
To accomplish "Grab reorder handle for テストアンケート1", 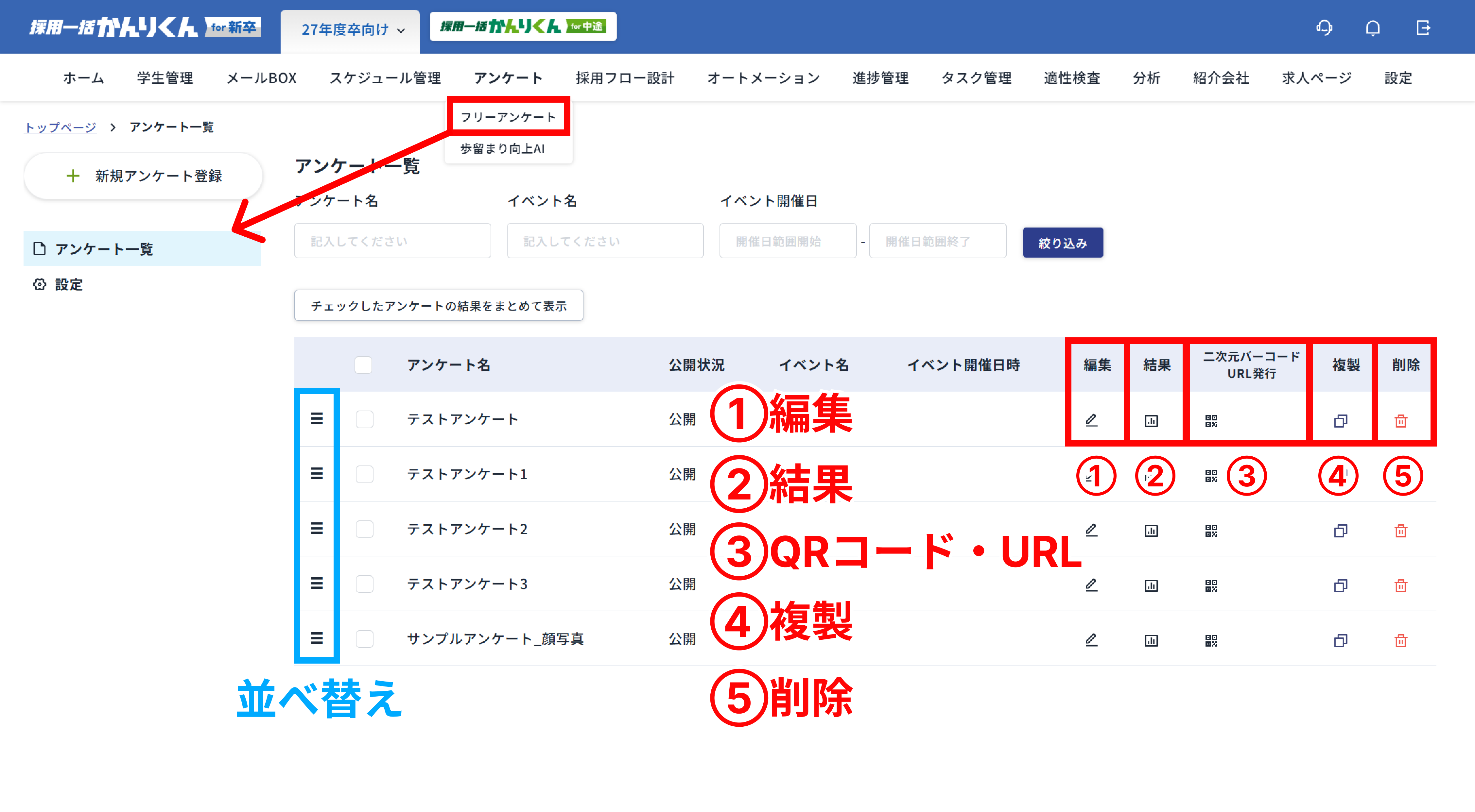I will 317,474.
